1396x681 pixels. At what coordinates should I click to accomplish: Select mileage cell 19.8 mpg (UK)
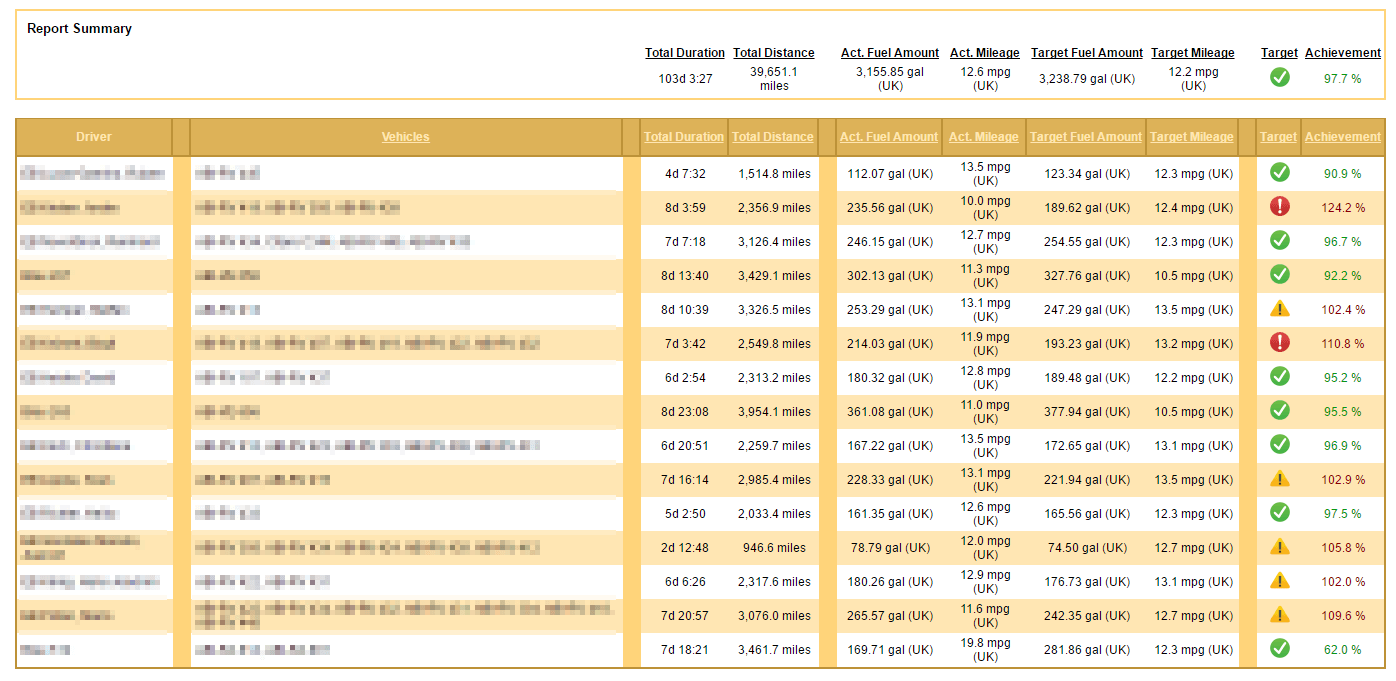click(x=985, y=650)
